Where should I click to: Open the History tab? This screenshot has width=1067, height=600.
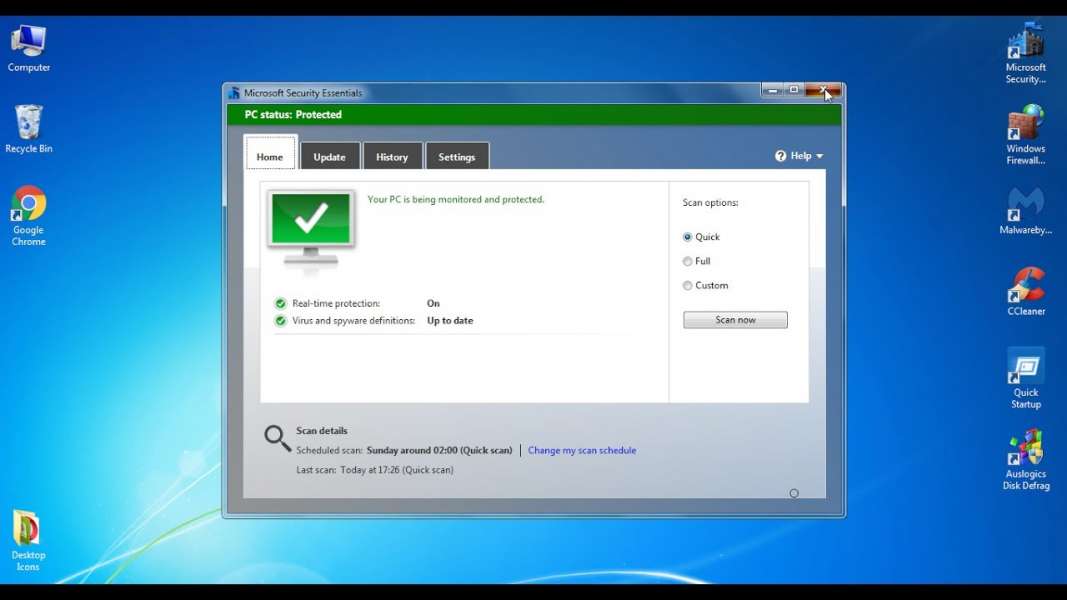[392, 156]
